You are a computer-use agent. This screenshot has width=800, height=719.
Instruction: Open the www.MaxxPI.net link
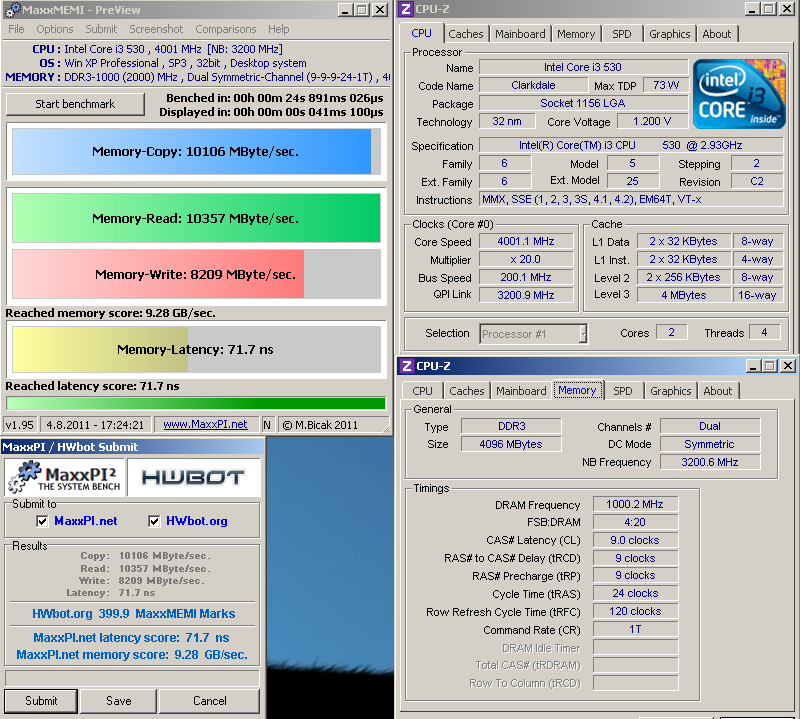pyautogui.click(x=205, y=425)
